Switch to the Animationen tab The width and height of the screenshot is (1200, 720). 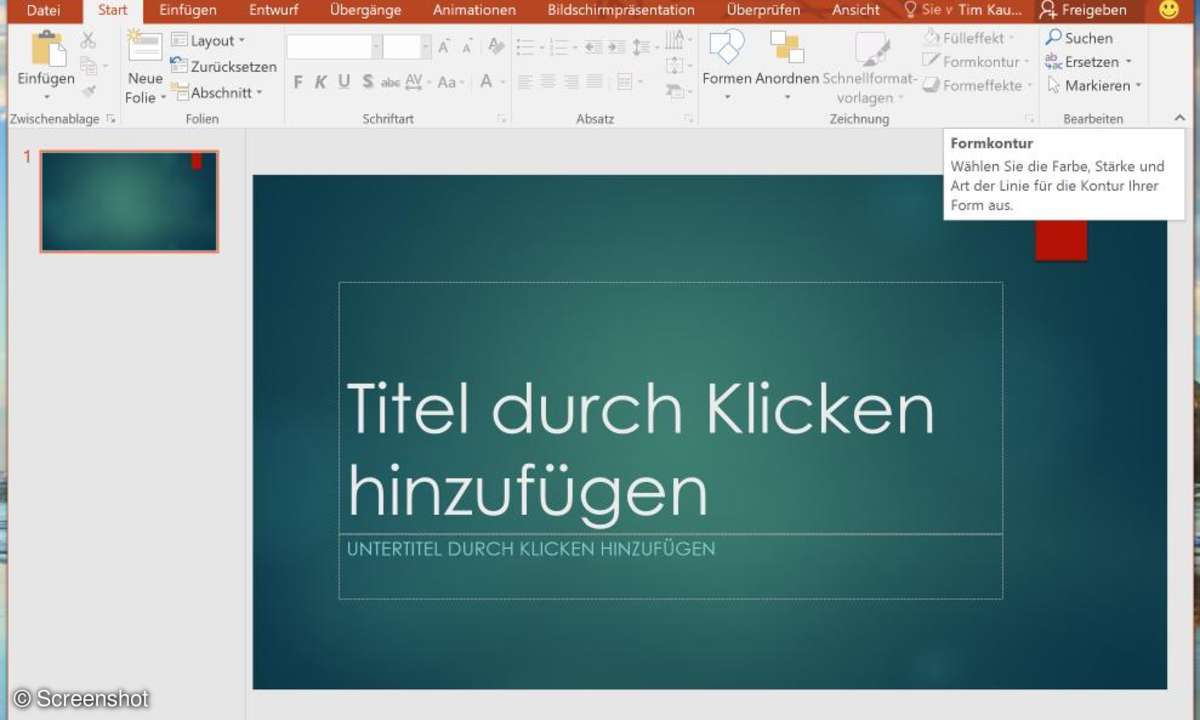coord(474,10)
